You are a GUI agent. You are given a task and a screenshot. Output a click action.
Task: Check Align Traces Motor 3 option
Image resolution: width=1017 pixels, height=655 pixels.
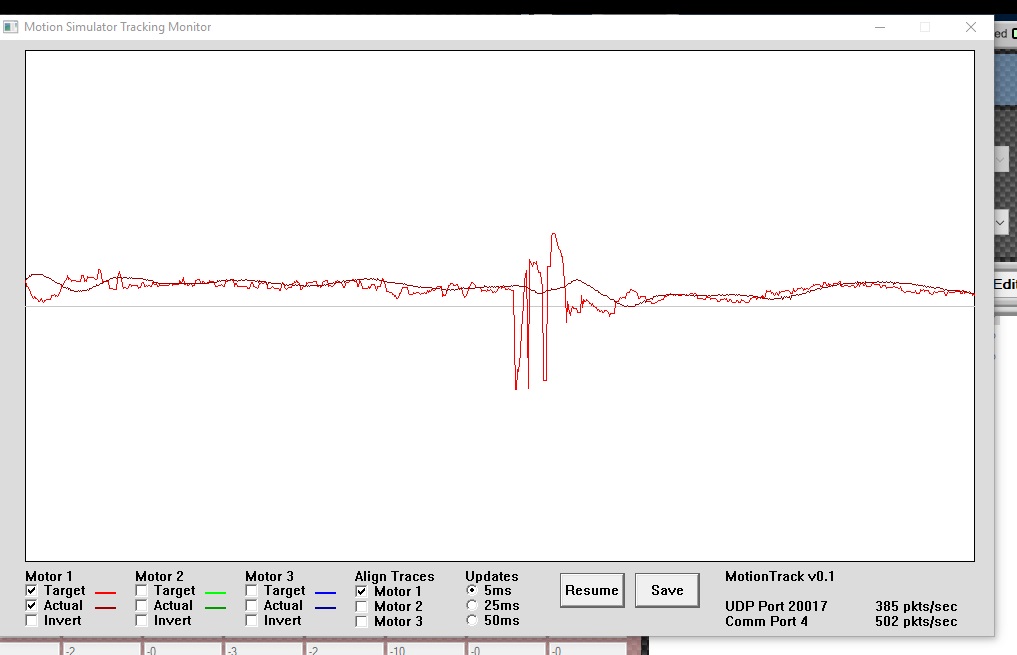[362, 622]
